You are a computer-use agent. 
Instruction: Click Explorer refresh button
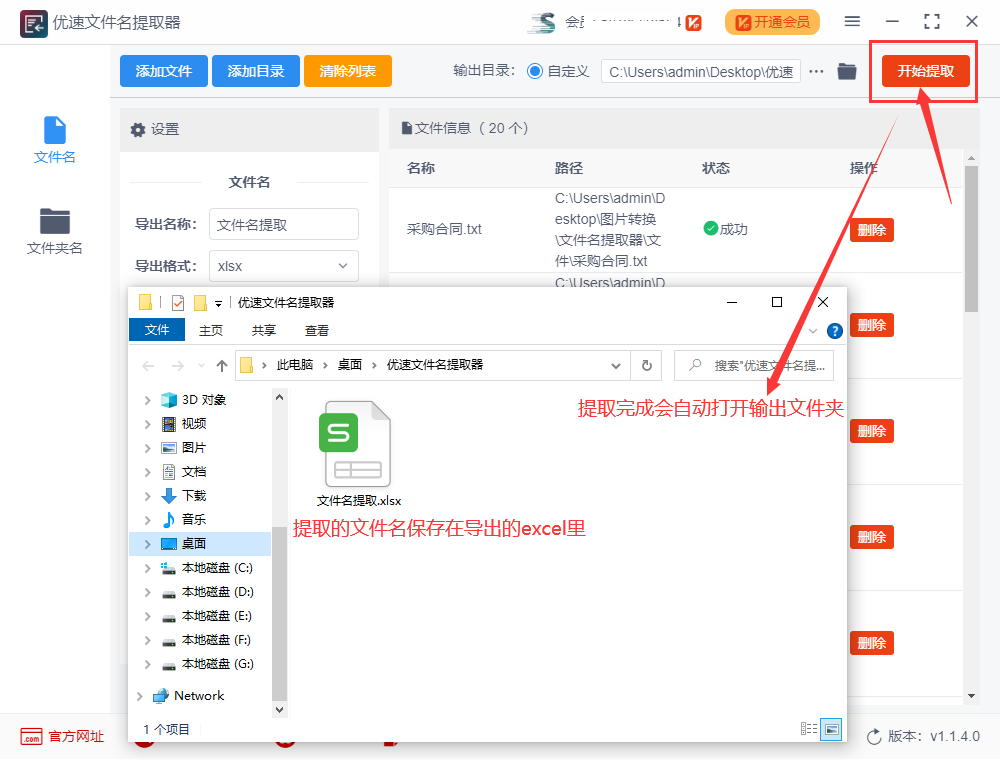tap(647, 365)
